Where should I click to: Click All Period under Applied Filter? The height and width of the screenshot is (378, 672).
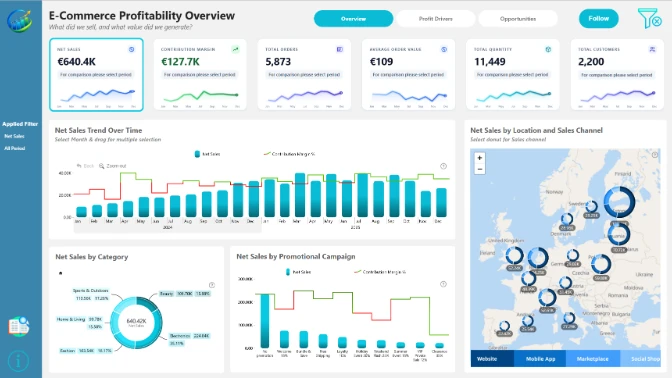pos(15,148)
